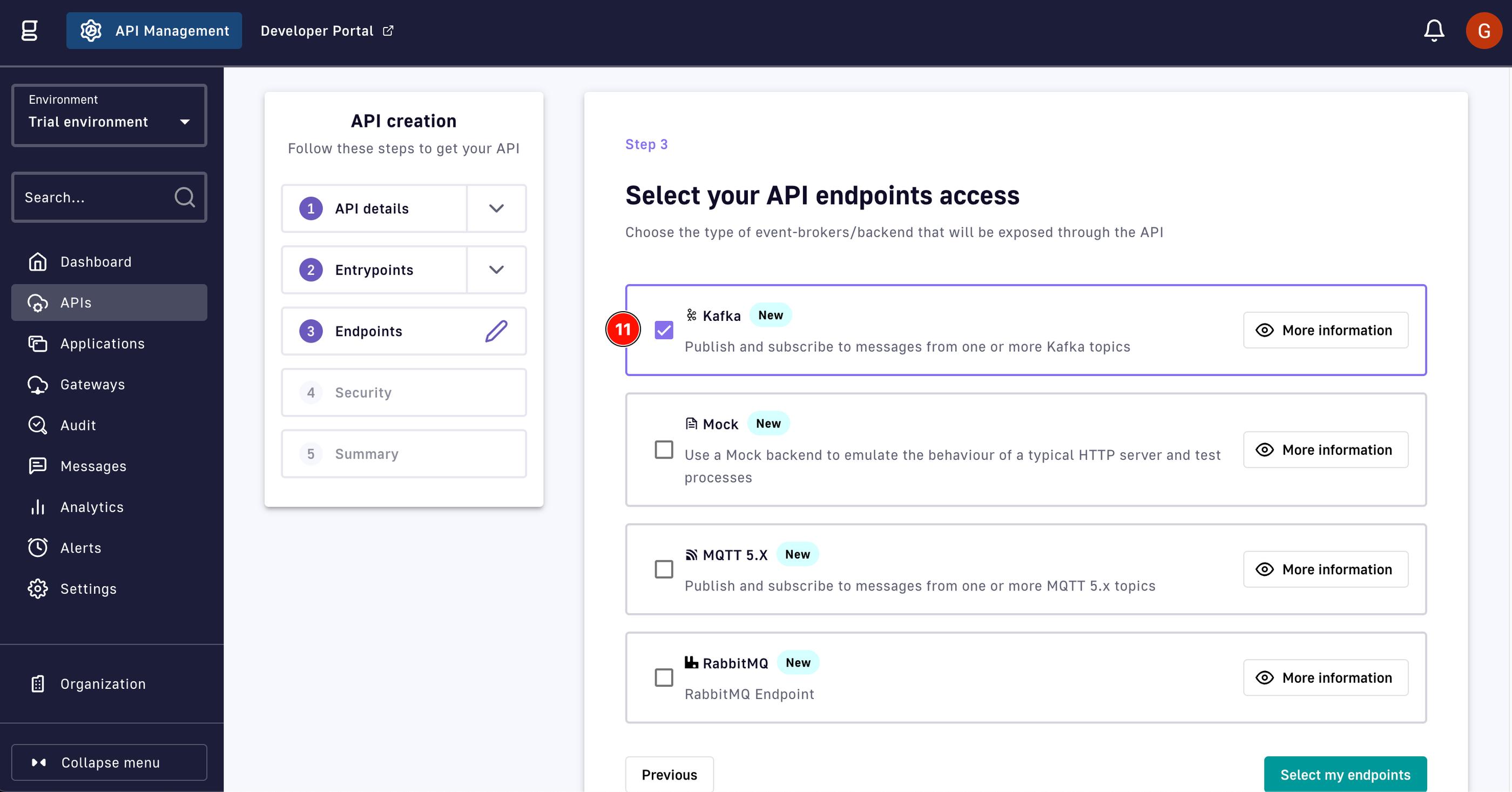Viewport: 1512px width, 792px height.
Task: Search in the sidebar search field
Action: click(x=109, y=197)
